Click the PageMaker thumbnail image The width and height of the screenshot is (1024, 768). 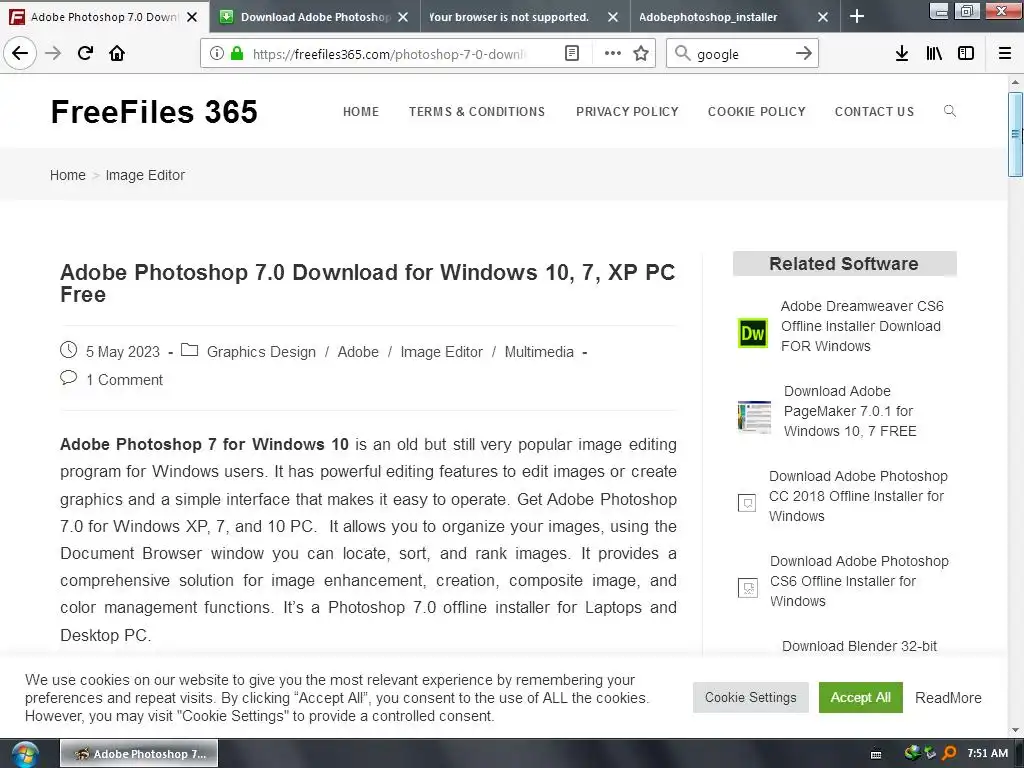click(754, 417)
